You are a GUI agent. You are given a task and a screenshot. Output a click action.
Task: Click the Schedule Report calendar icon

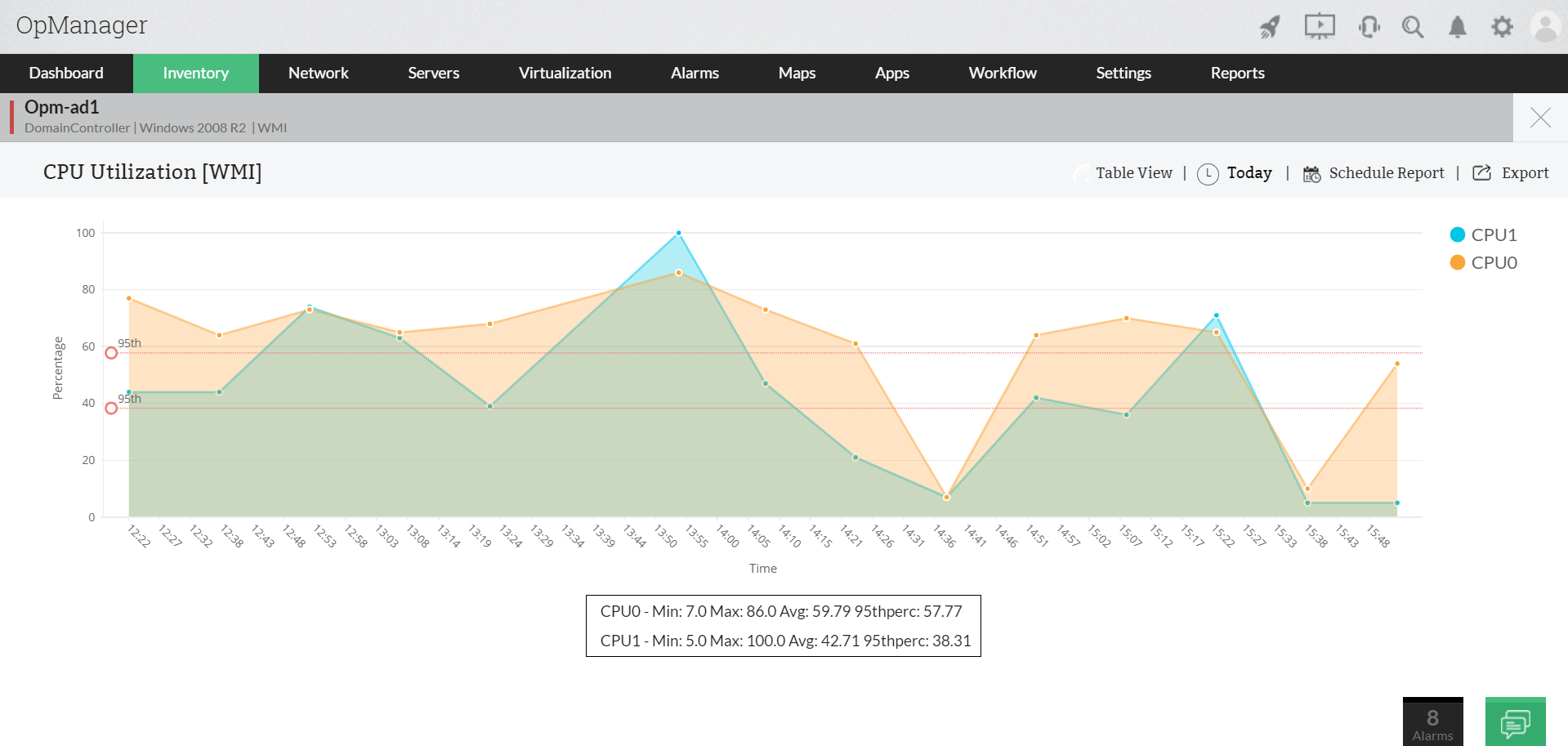point(1311,173)
